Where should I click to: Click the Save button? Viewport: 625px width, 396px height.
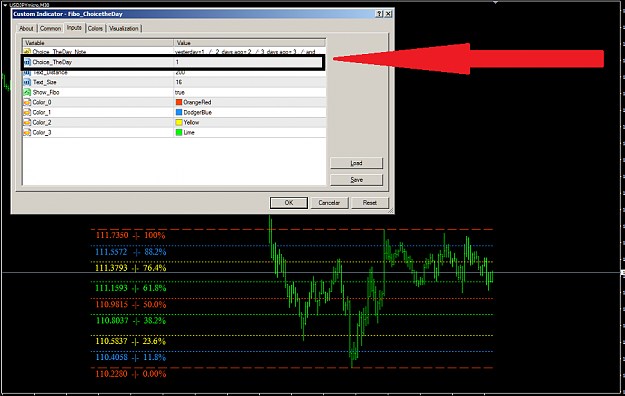[356, 180]
